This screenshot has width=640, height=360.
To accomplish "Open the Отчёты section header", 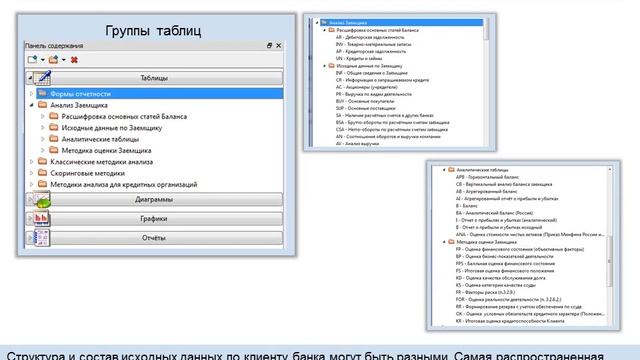I will pos(154,238).
